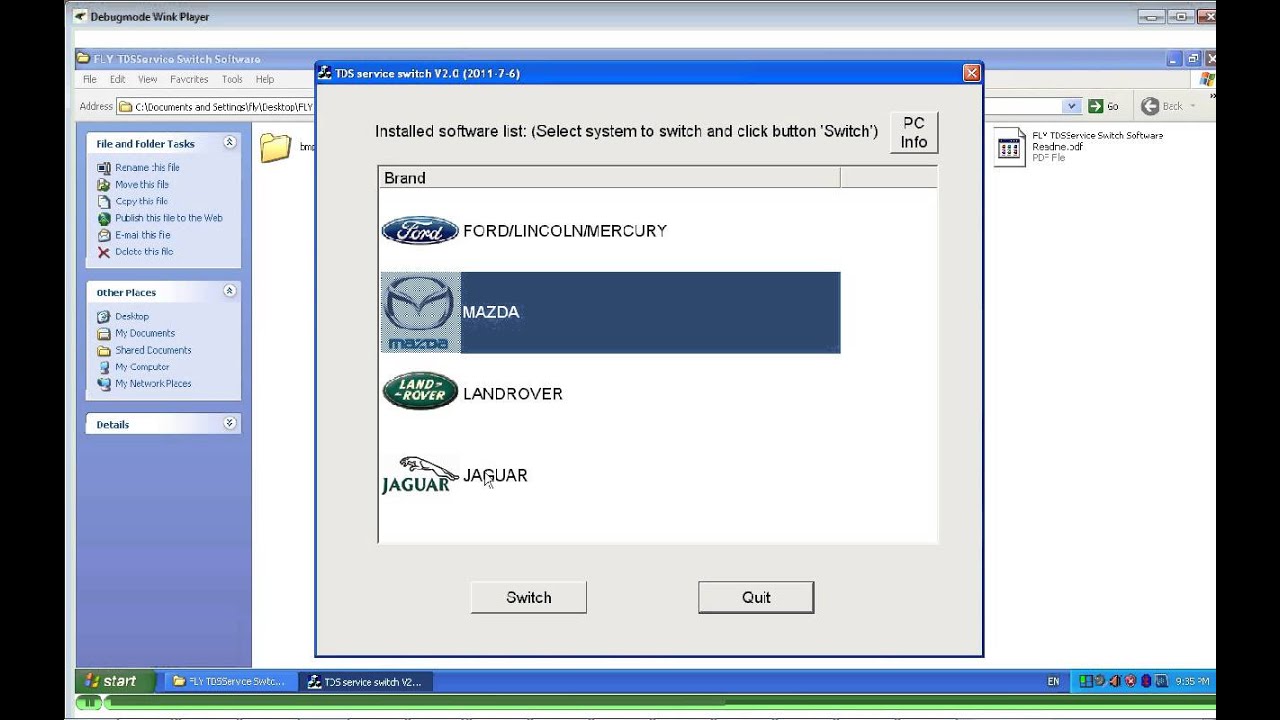This screenshot has height=720, width=1280.
Task: Collapse the Other Places panel
Action: click(229, 291)
